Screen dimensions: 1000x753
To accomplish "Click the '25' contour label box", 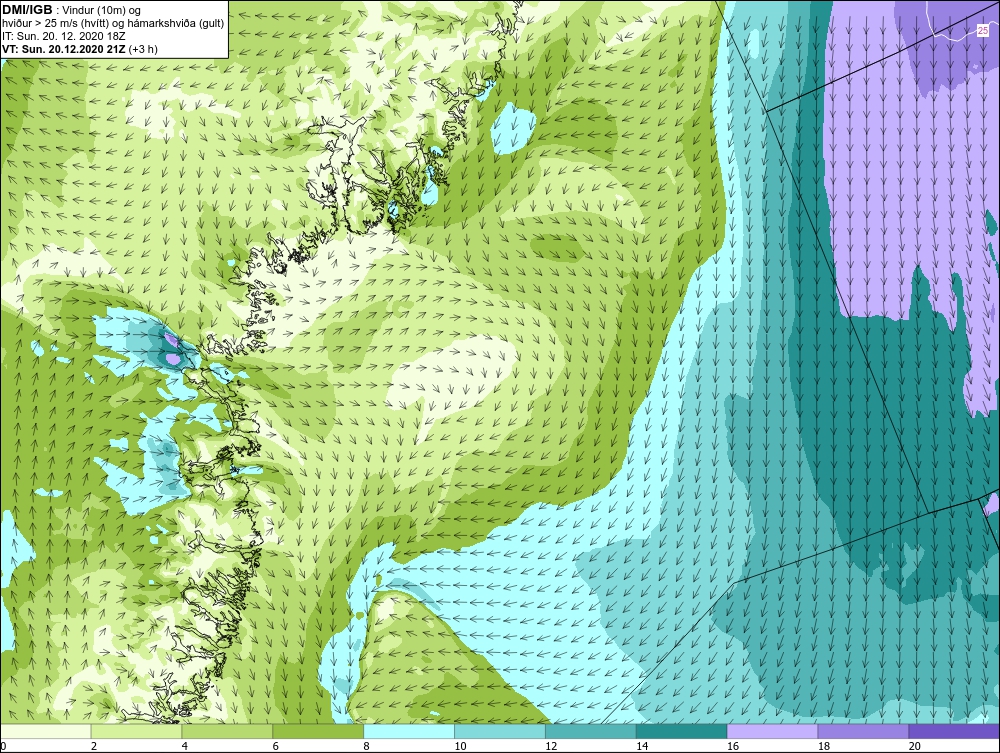I will [x=982, y=29].
